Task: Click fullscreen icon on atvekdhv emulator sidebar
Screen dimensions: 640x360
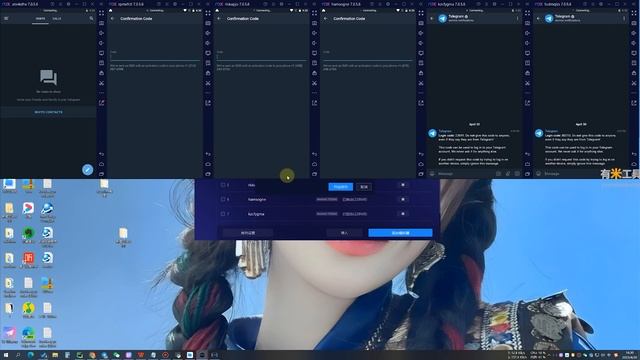Action: tap(101, 13)
